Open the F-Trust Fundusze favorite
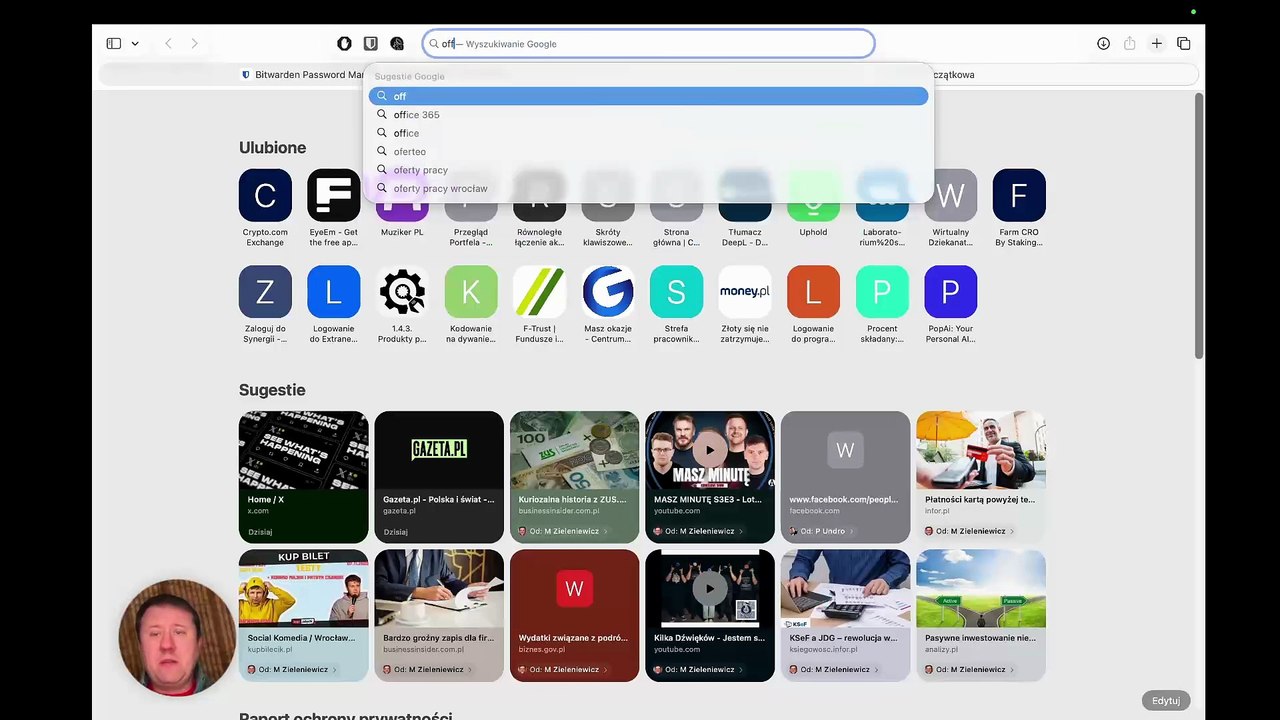 point(539,304)
